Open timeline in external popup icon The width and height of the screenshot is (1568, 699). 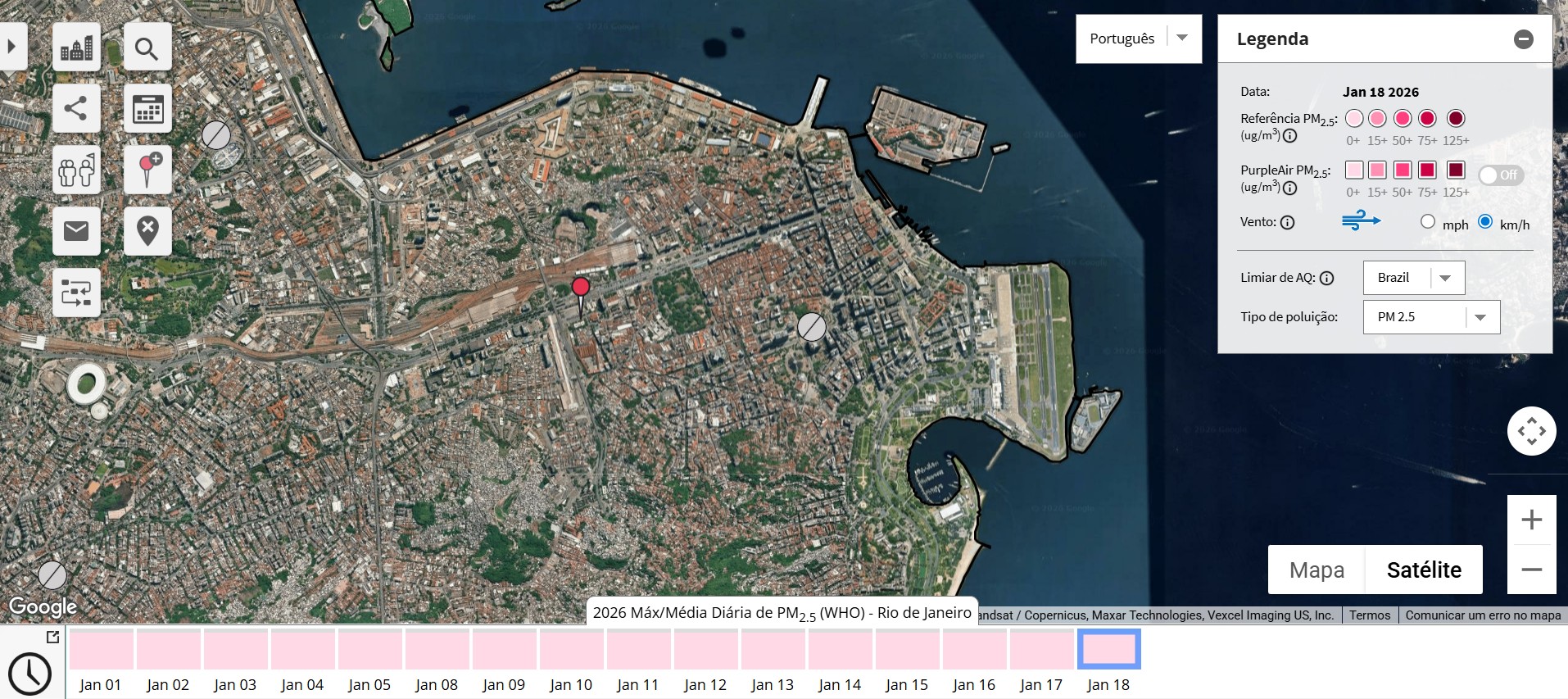coord(53,637)
